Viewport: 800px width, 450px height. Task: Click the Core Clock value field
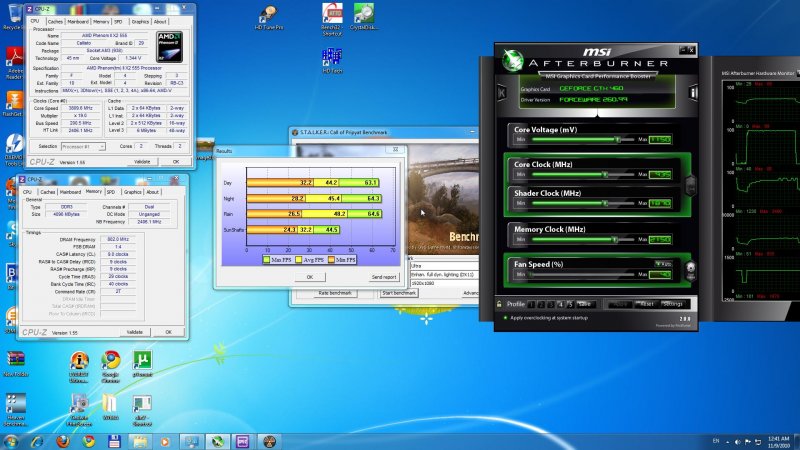point(660,174)
